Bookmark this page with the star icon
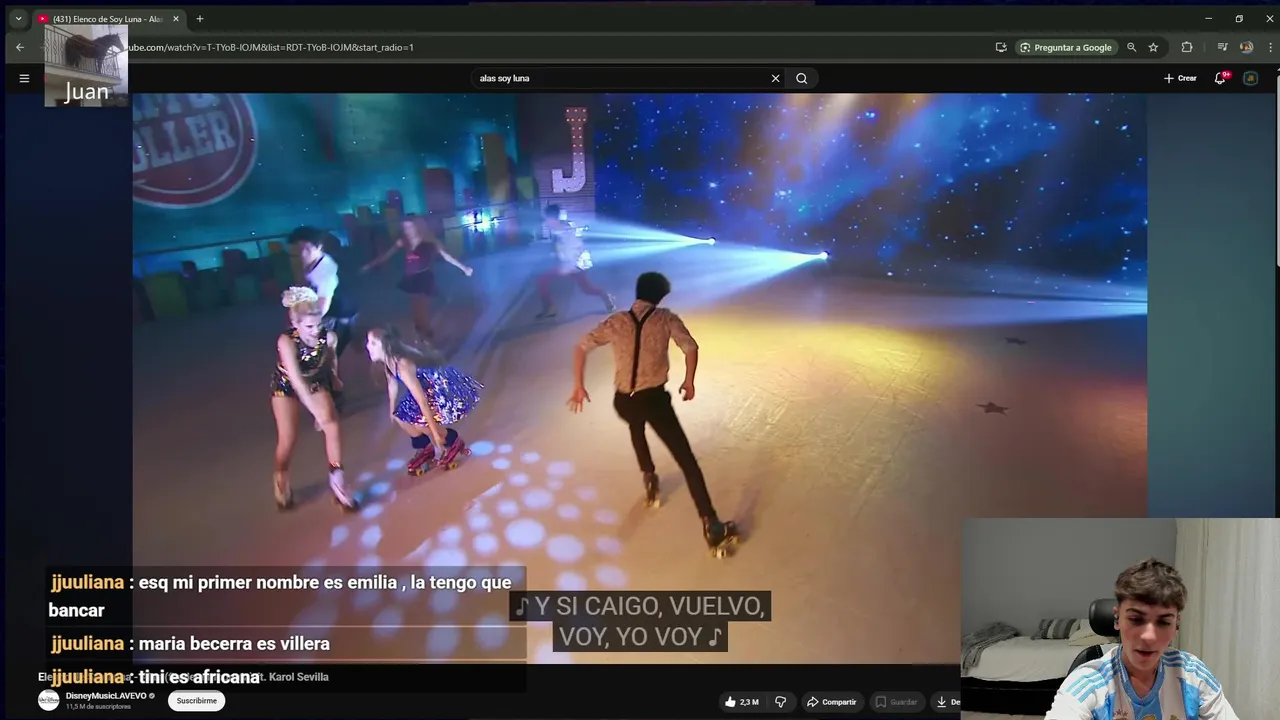This screenshot has width=1280, height=720. (1153, 47)
